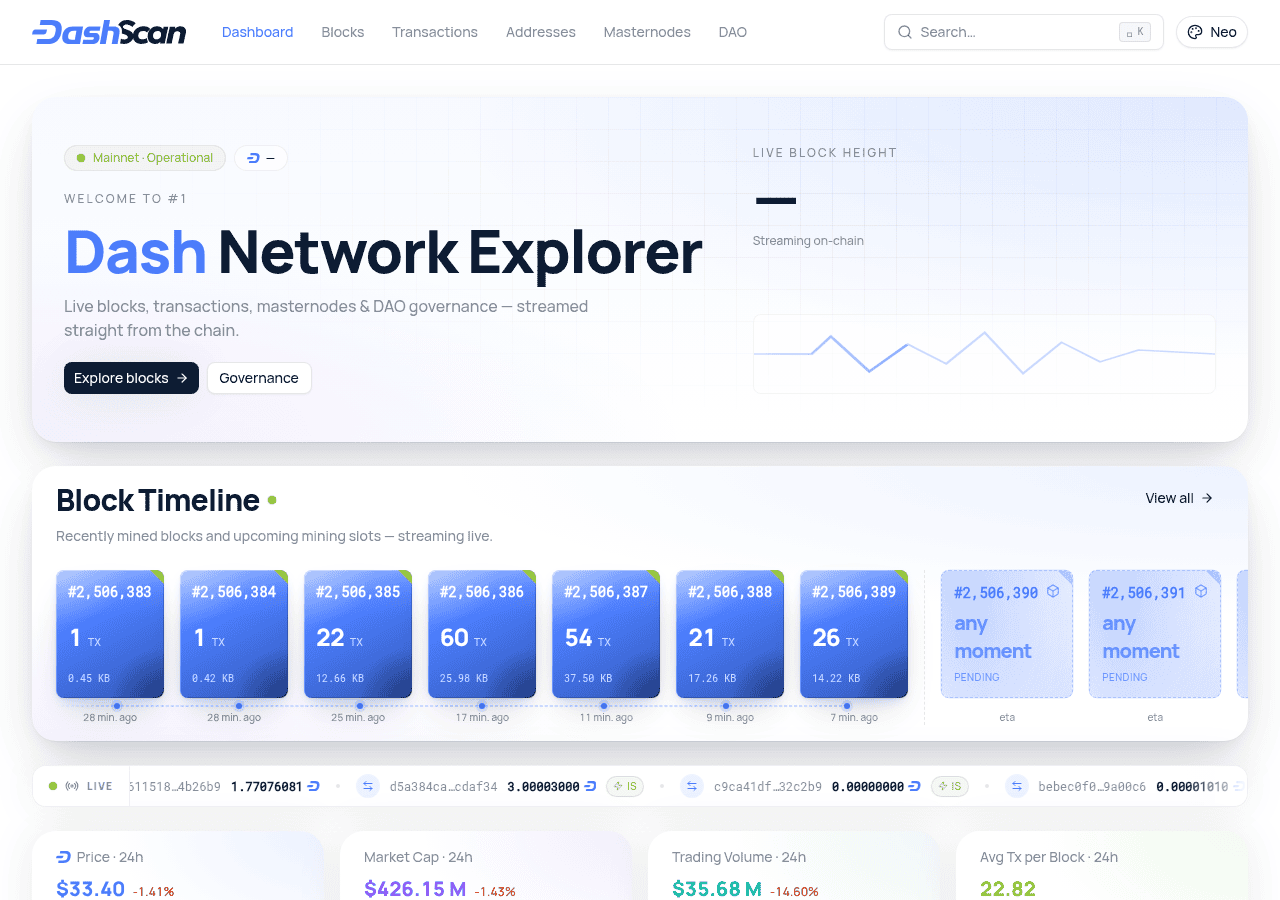Viewport: 1280px width, 900px height.
Task: Open the Masternodes nav tab
Action: click(647, 32)
